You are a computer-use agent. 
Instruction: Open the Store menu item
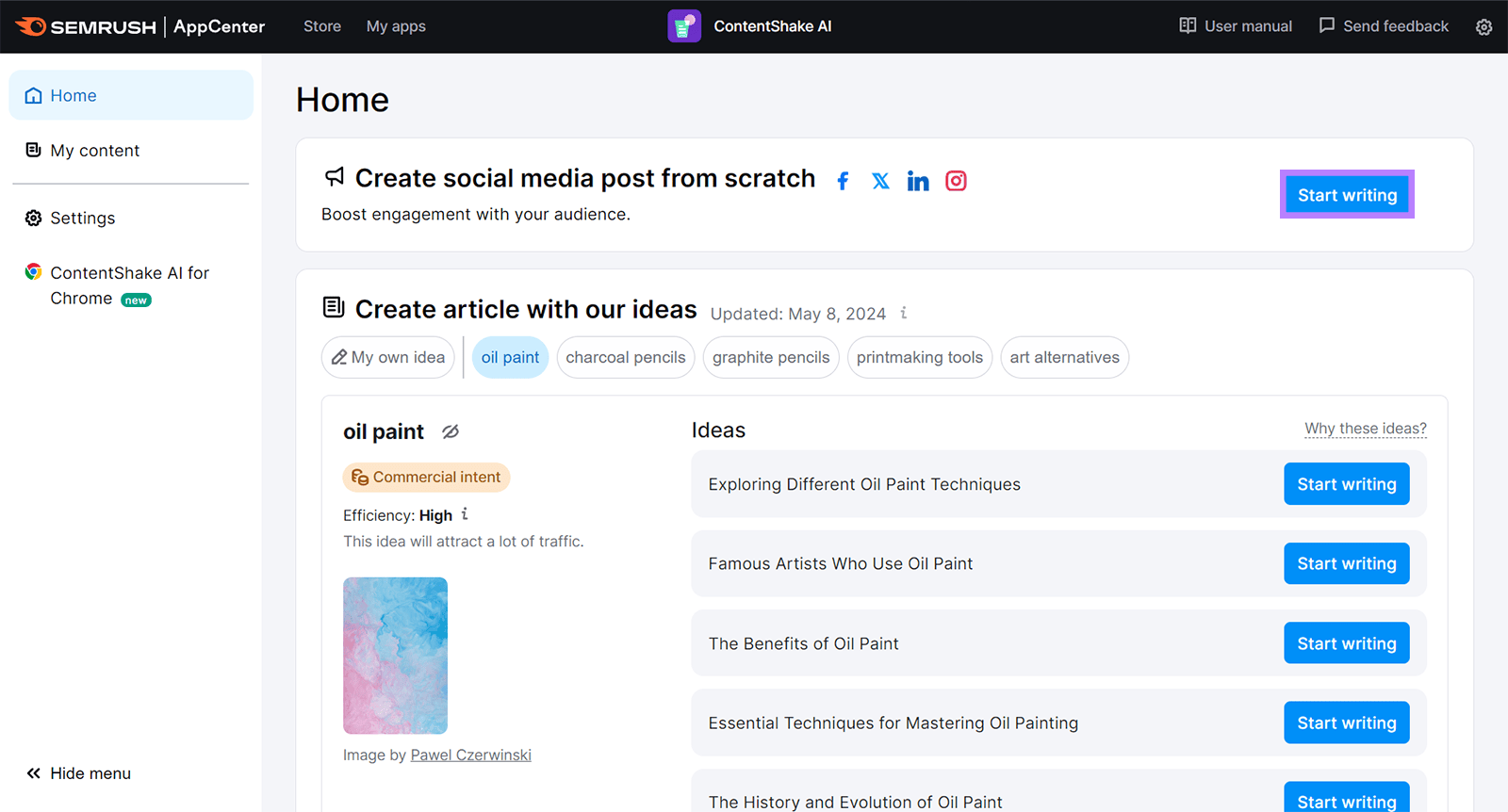[x=322, y=26]
